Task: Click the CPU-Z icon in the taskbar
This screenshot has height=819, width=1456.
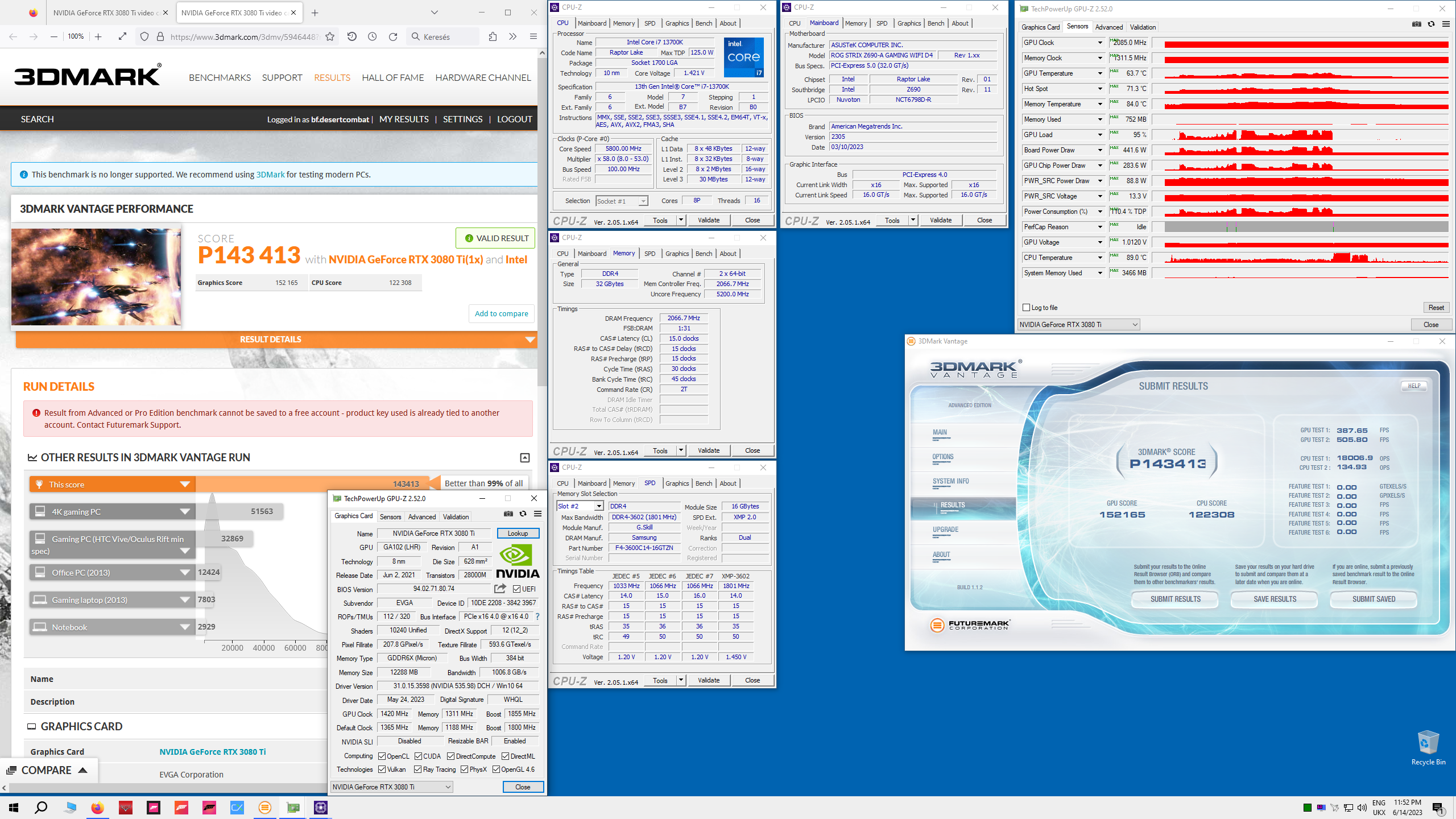Action: pyautogui.click(x=321, y=808)
